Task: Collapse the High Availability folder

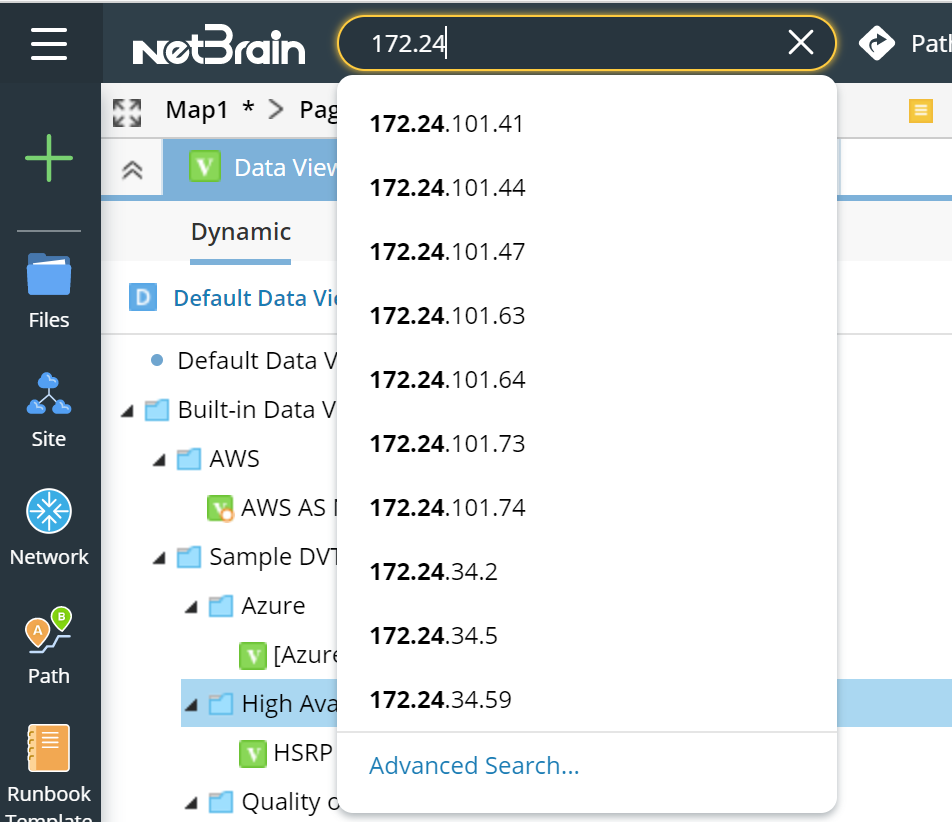Action: click(191, 705)
